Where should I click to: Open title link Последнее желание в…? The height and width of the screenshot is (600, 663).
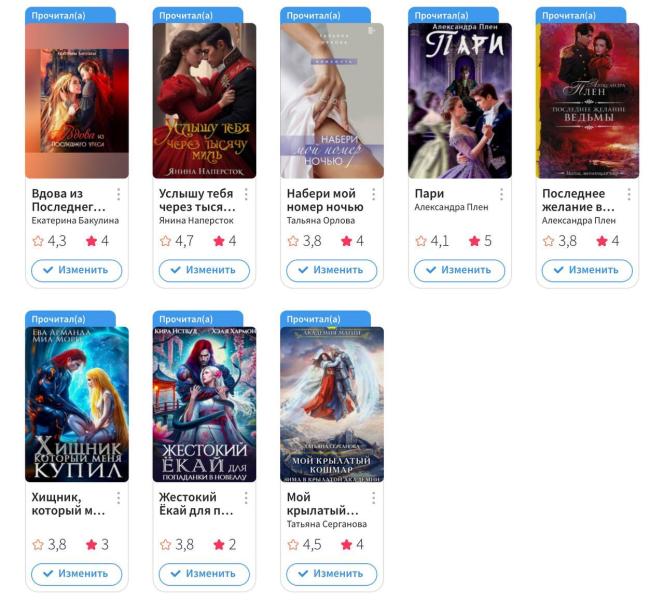tap(578, 200)
